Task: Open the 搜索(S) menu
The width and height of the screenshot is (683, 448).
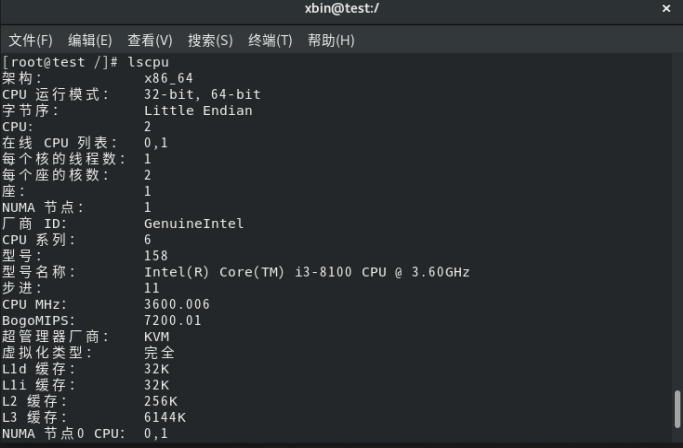Action: (210, 40)
